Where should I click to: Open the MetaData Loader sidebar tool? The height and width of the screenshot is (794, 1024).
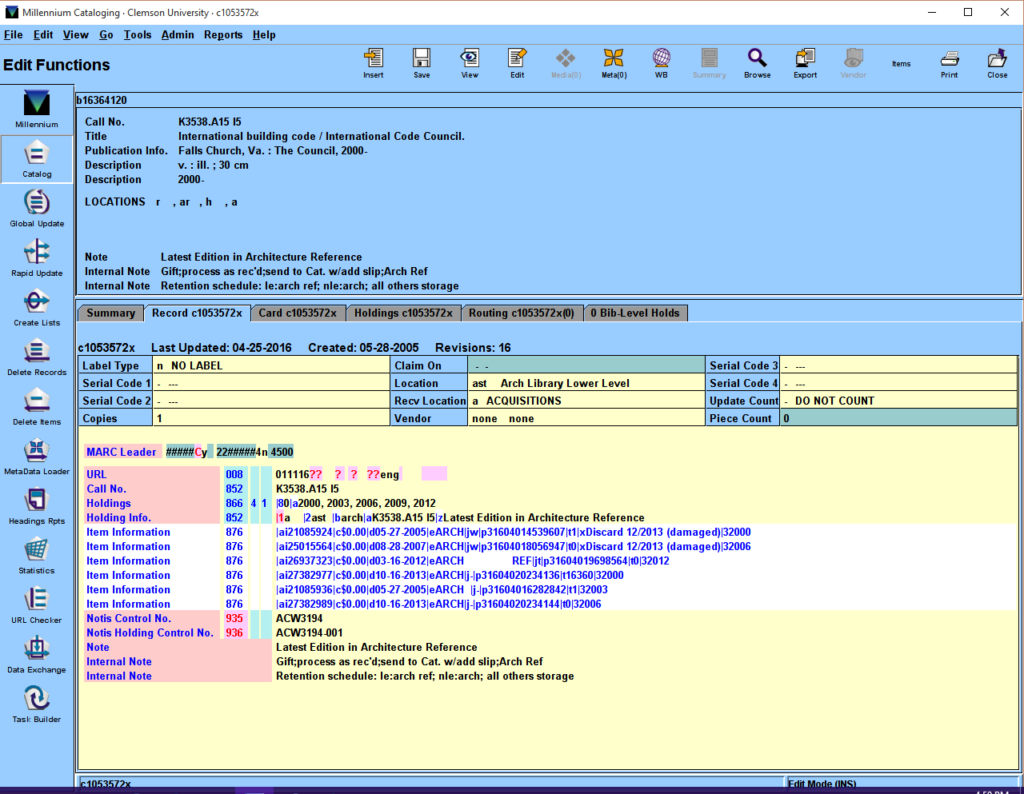click(x=37, y=455)
